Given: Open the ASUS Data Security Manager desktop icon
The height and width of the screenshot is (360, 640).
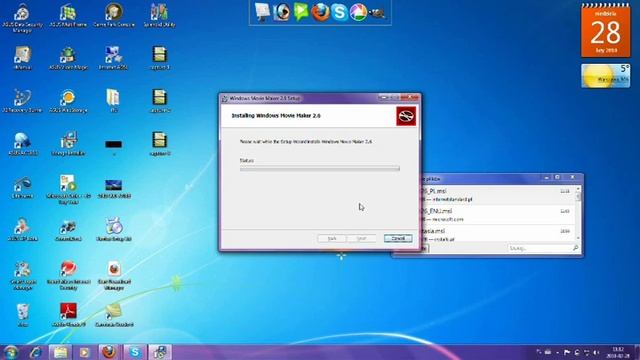Looking at the screenshot, I should [22, 17].
